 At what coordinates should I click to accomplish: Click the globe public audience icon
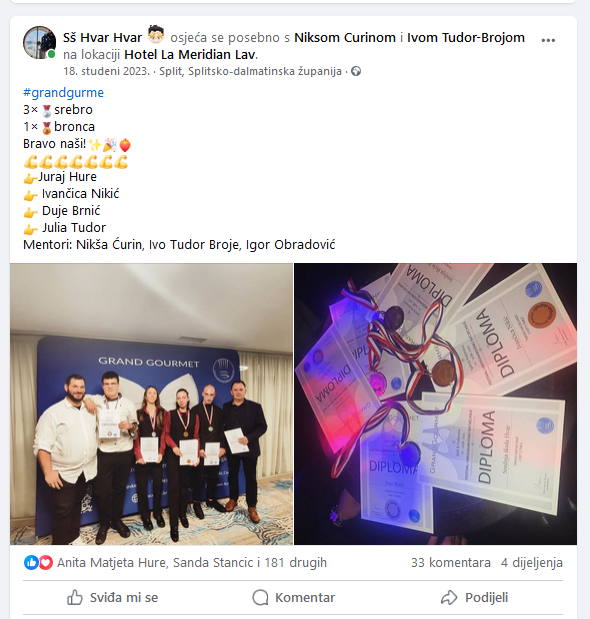point(356,71)
